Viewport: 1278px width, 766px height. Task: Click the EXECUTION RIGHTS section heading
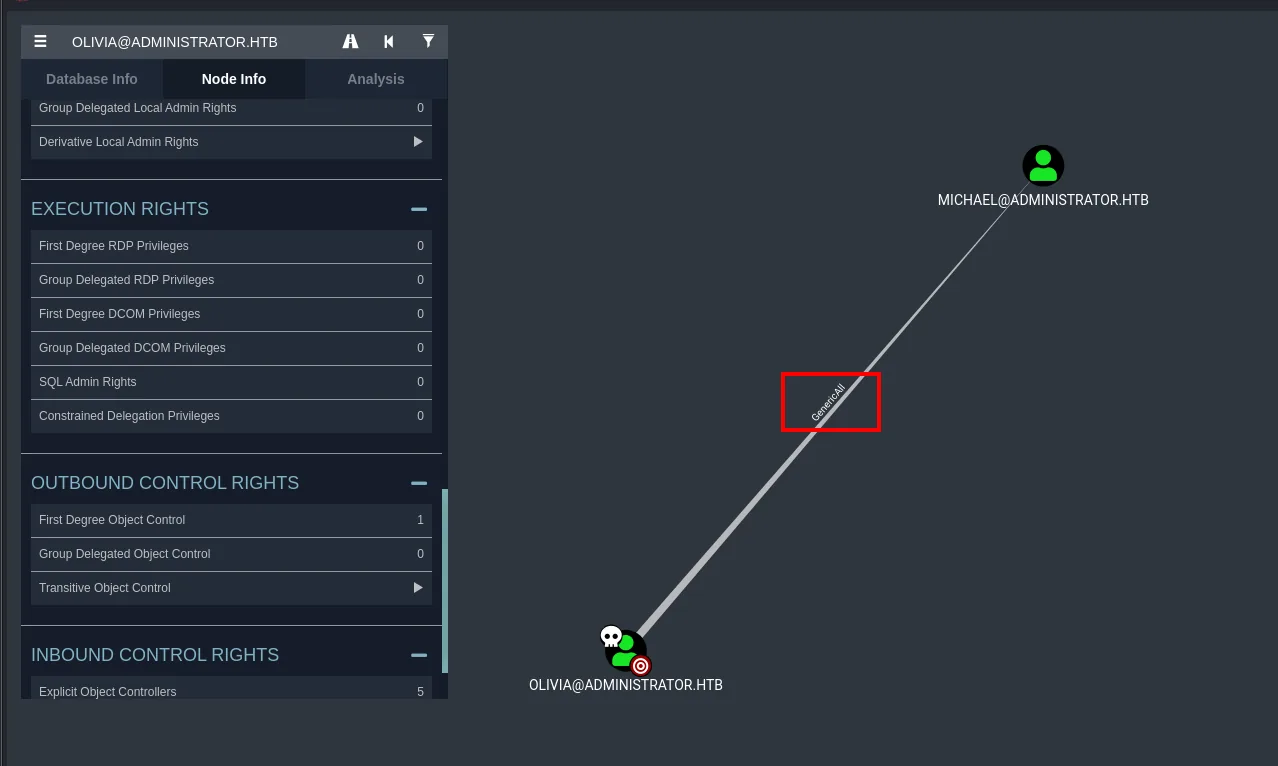click(x=120, y=209)
